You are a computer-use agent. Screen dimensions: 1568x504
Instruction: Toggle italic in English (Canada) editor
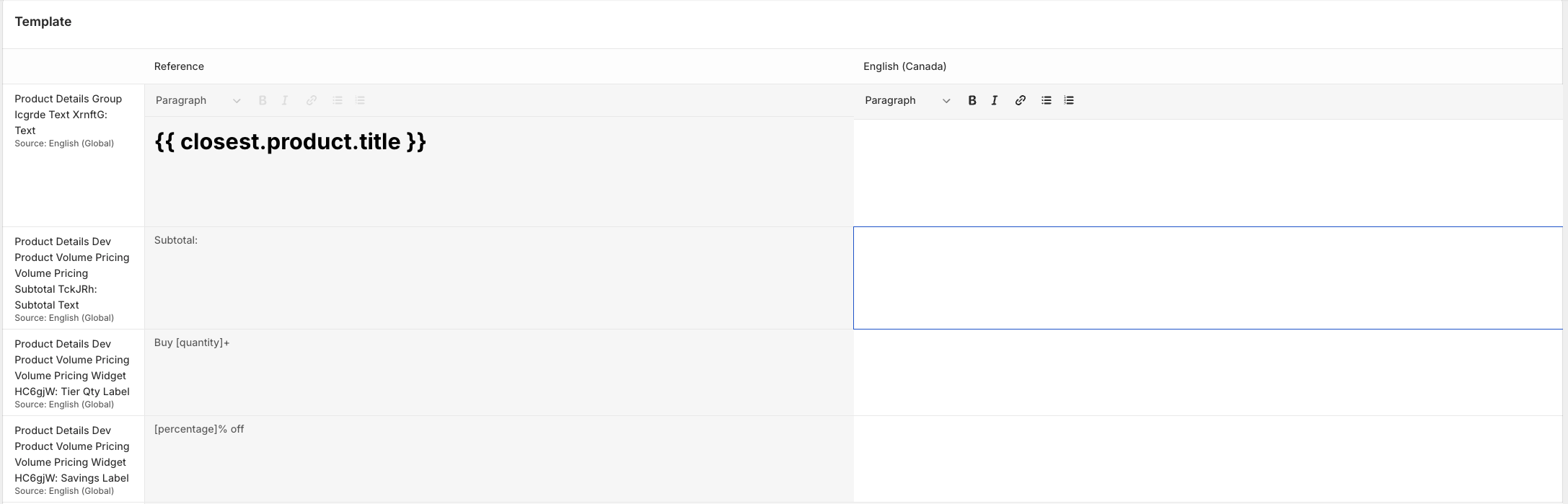click(x=995, y=100)
